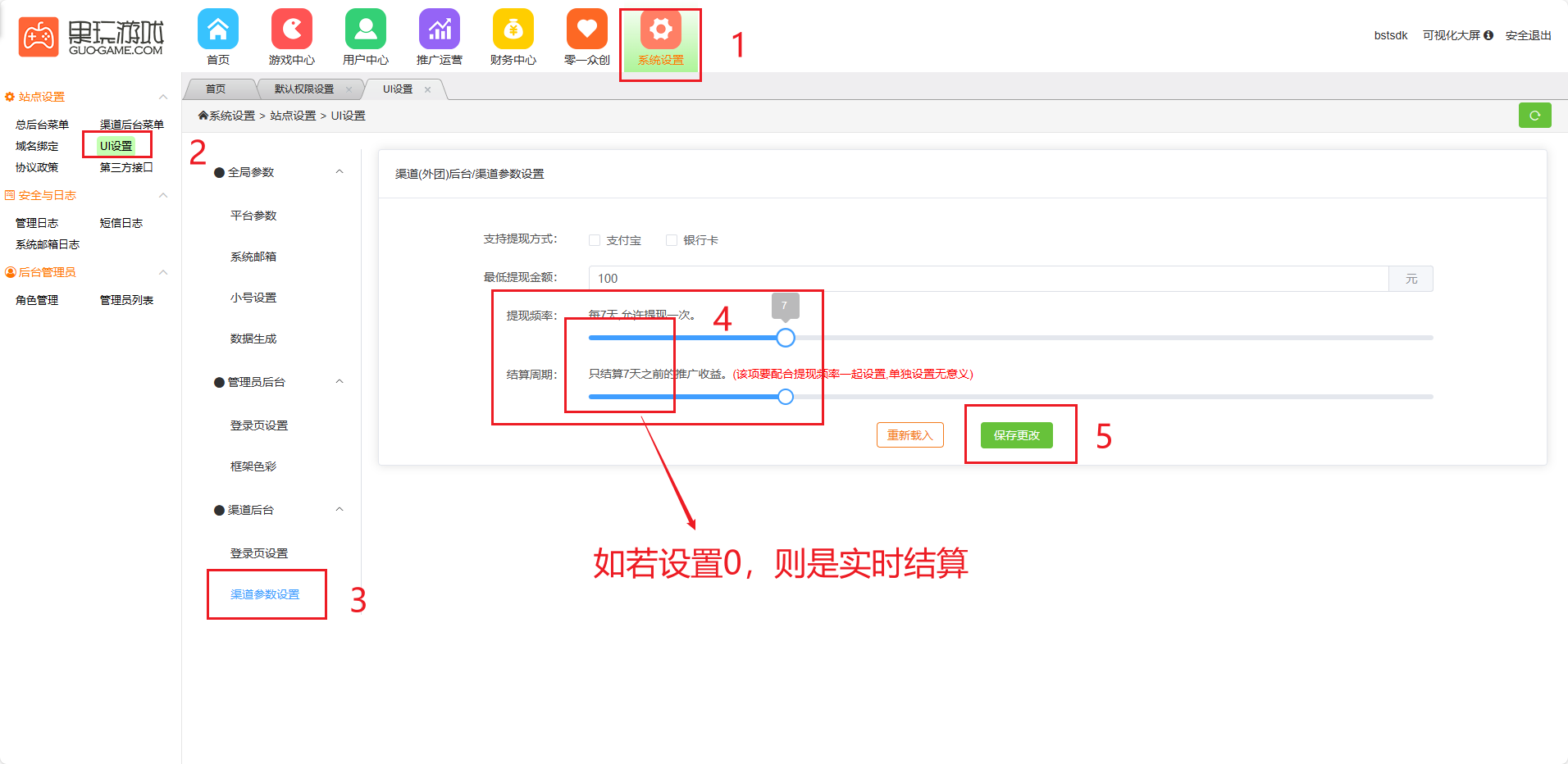Click 系统设置 in breadcrumb
The image size is (1568, 764).
click(x=232, y=116)
